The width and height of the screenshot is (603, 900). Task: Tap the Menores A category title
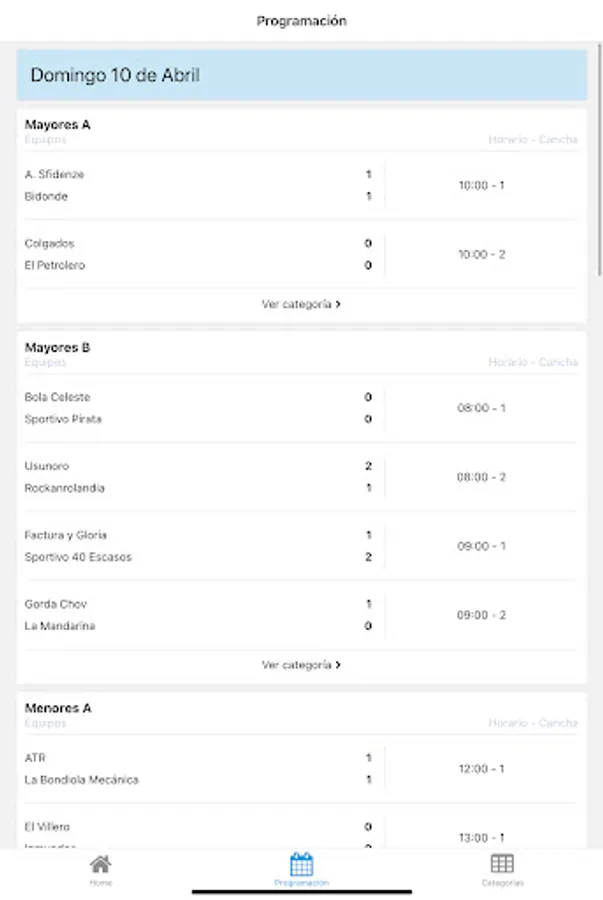58,708
